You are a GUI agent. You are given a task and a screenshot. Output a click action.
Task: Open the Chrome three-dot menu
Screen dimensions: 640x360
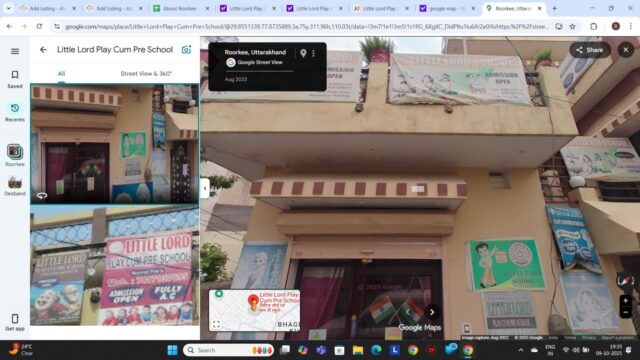pos(631,27)
